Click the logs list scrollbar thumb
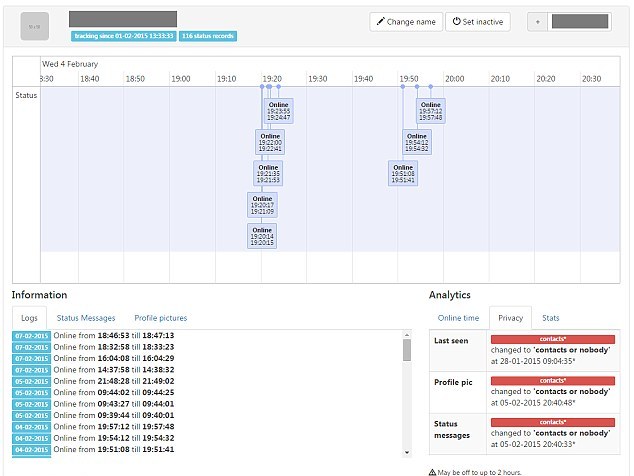 click(x=407, y=349)
